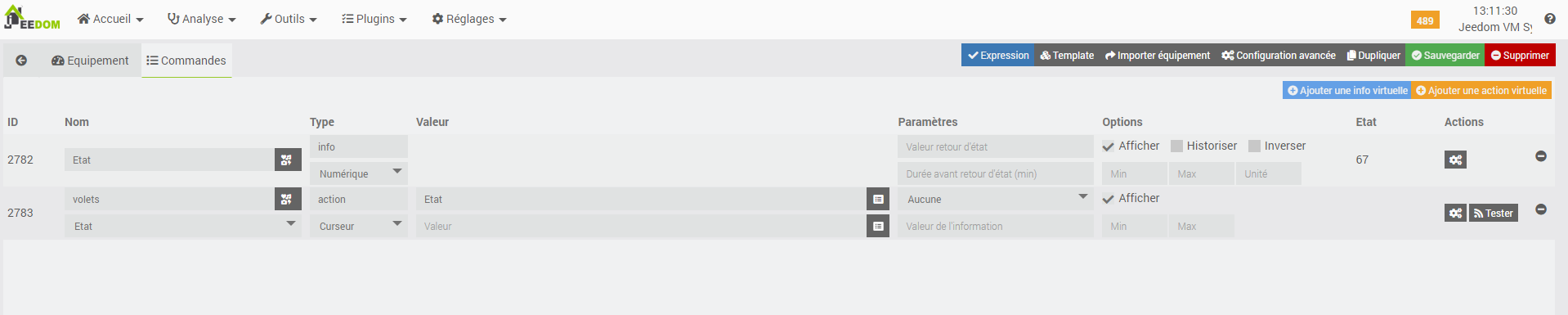Click list icon beside Valeur field
Image resolution: width=1568 pixels, height=315 pixels.
[x=878, y=226]
